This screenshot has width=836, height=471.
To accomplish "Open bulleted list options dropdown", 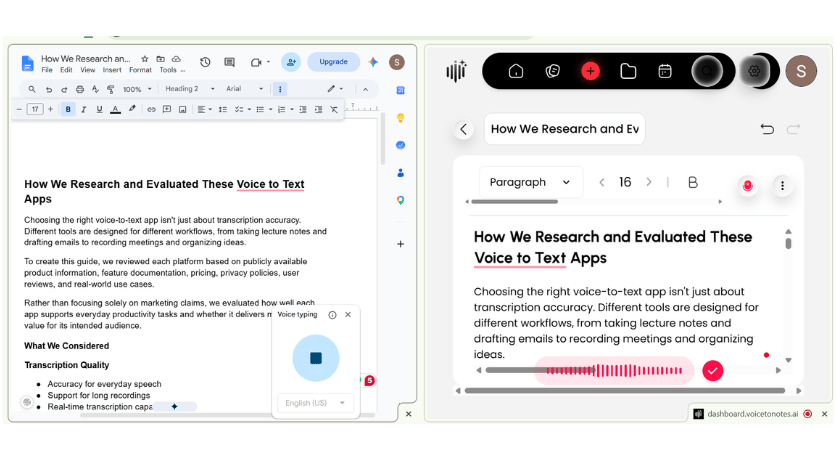I will 264,109.
